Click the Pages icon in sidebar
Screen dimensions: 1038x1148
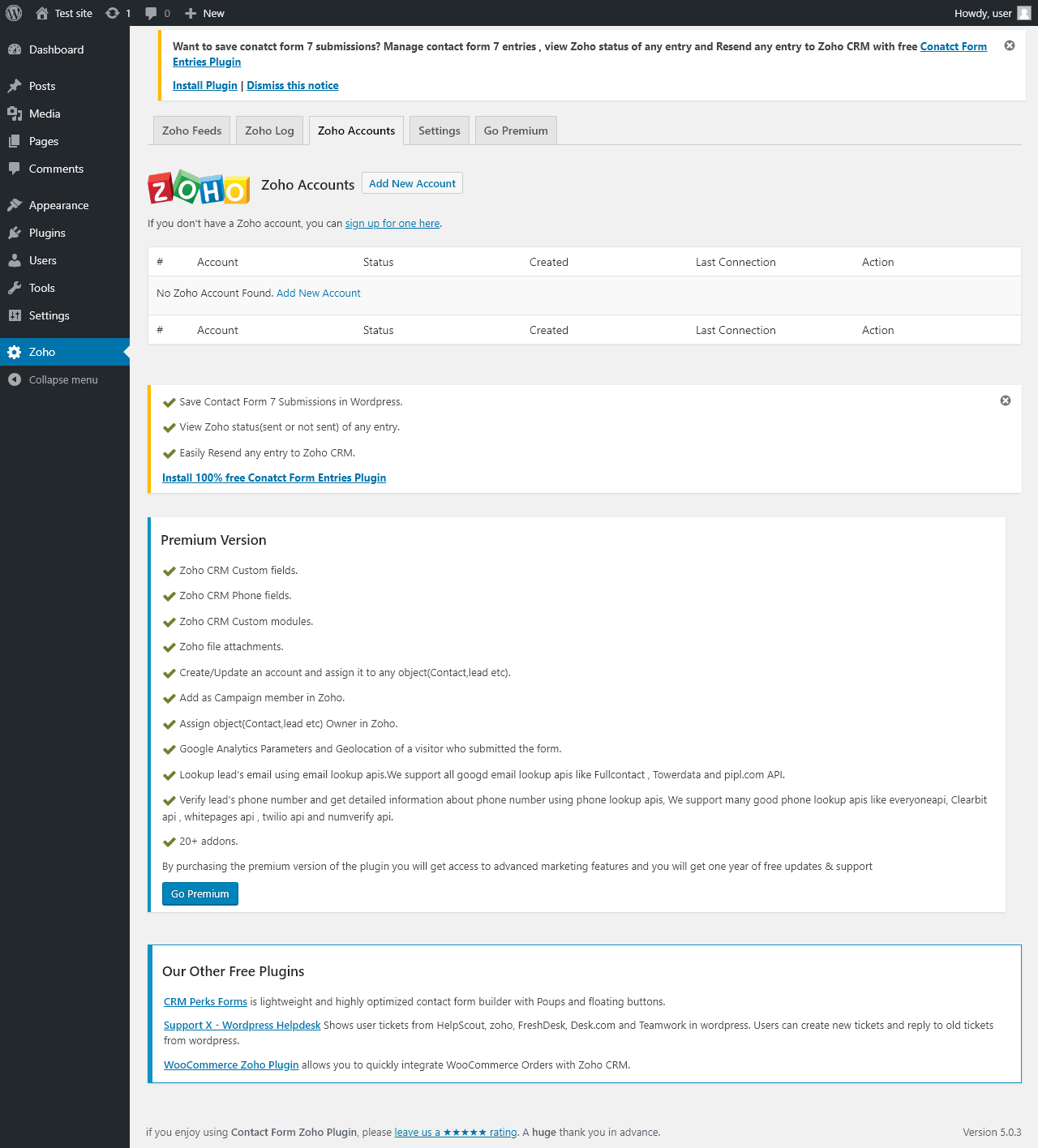point(15,141)
